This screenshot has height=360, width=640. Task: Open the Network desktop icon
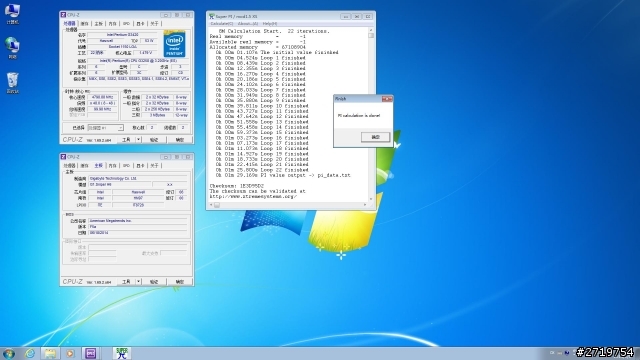tap(12, 48)
